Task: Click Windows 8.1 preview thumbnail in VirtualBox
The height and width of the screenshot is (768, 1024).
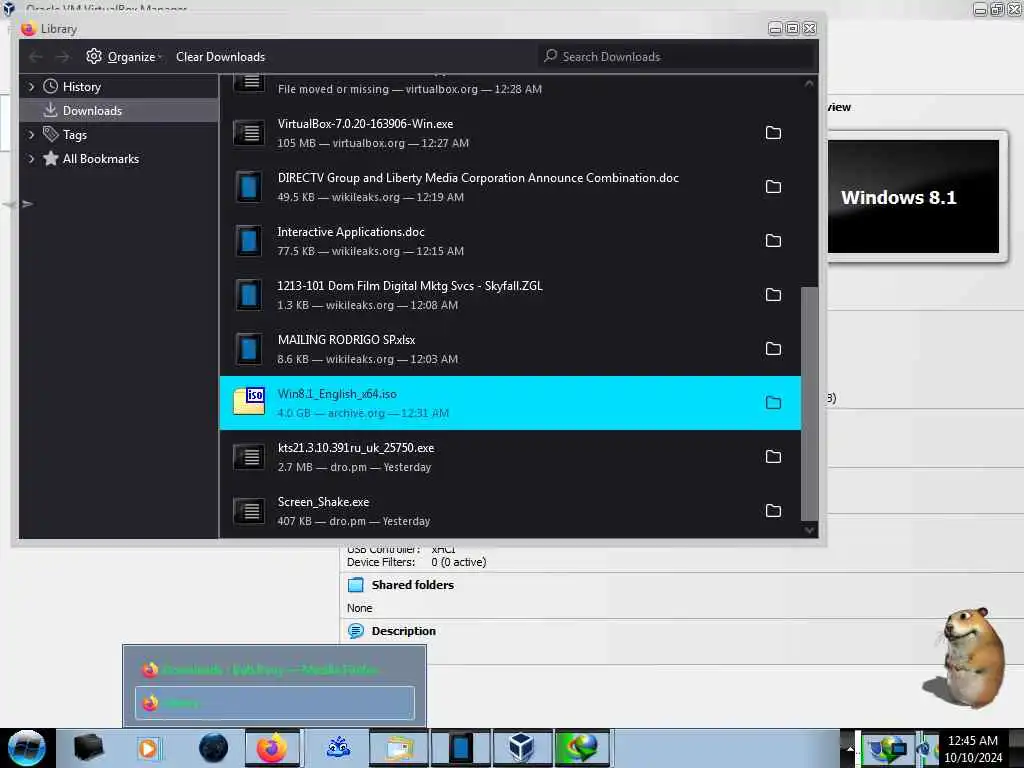Action: (x=913, y=197)
